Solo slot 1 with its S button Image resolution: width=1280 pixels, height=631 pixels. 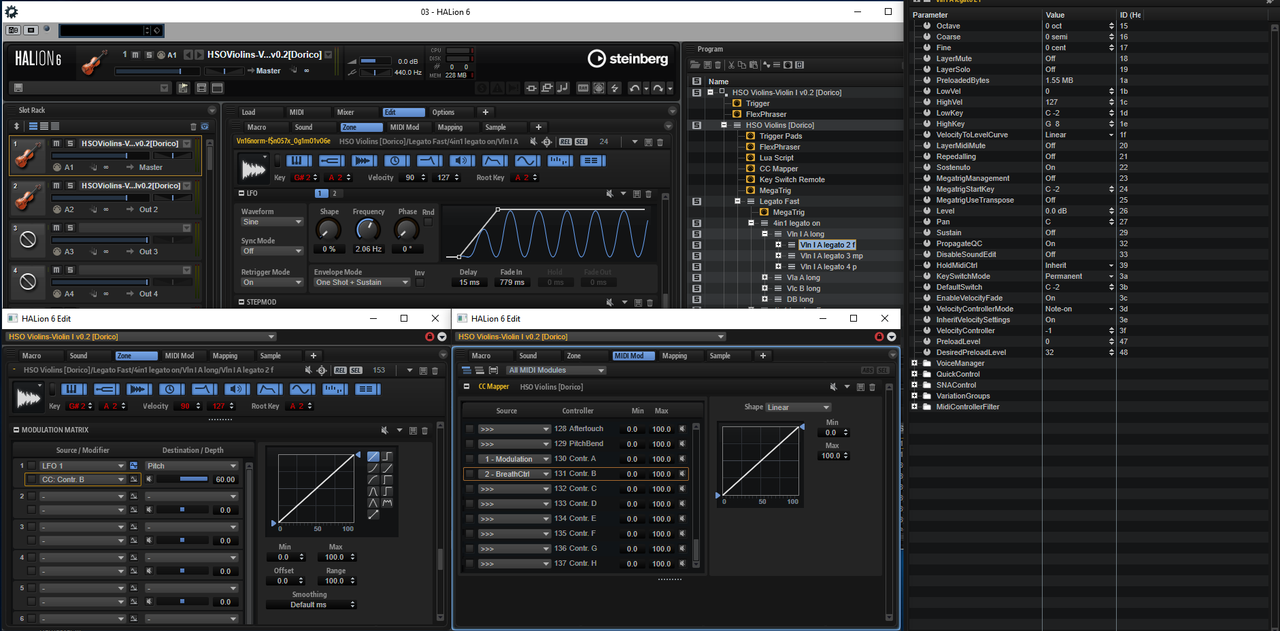click(70, 144)
